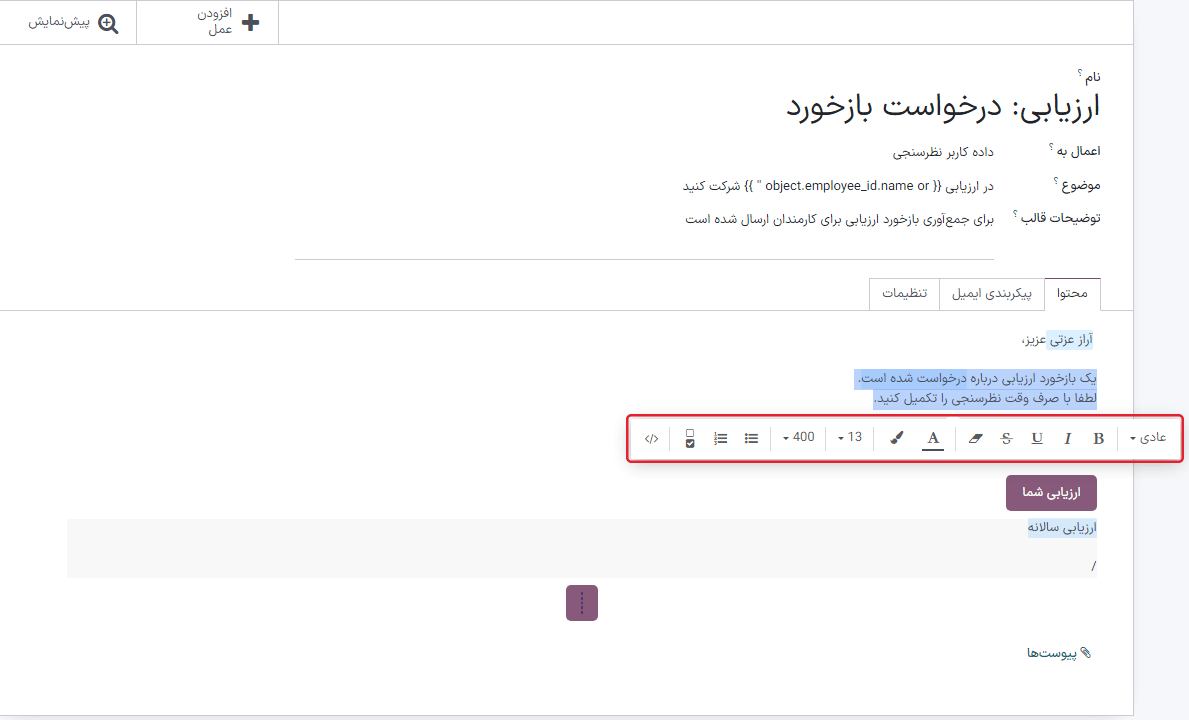Open the عادی paragraph style dropdown
This screenshot has height=720, width=1189.
click(x=1149, y=437)
